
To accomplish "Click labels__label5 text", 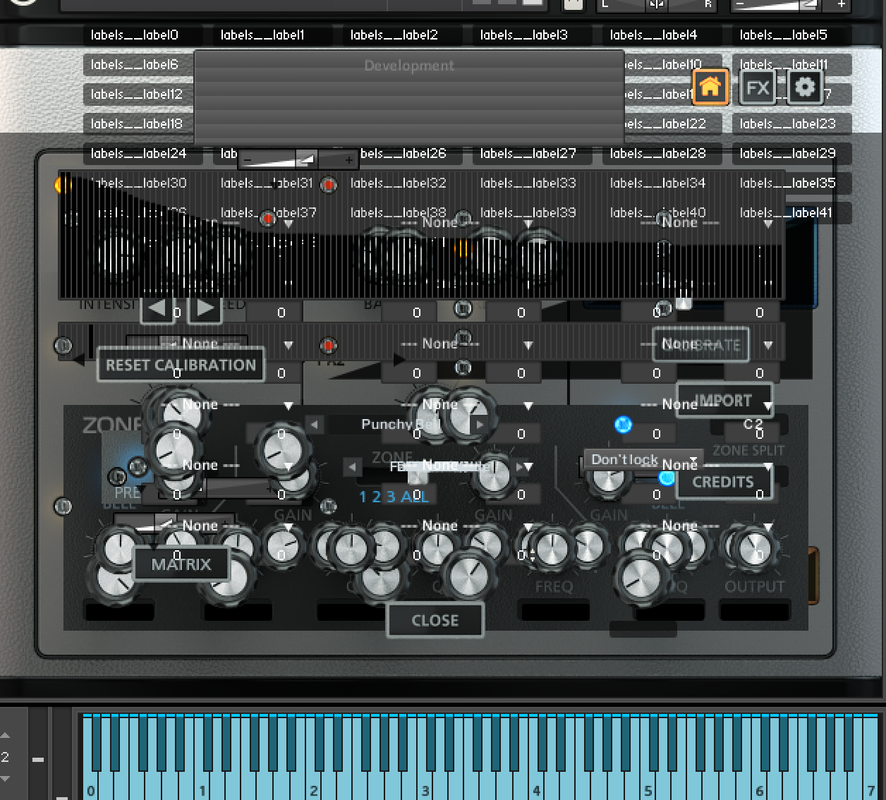I will pos(784,35).
